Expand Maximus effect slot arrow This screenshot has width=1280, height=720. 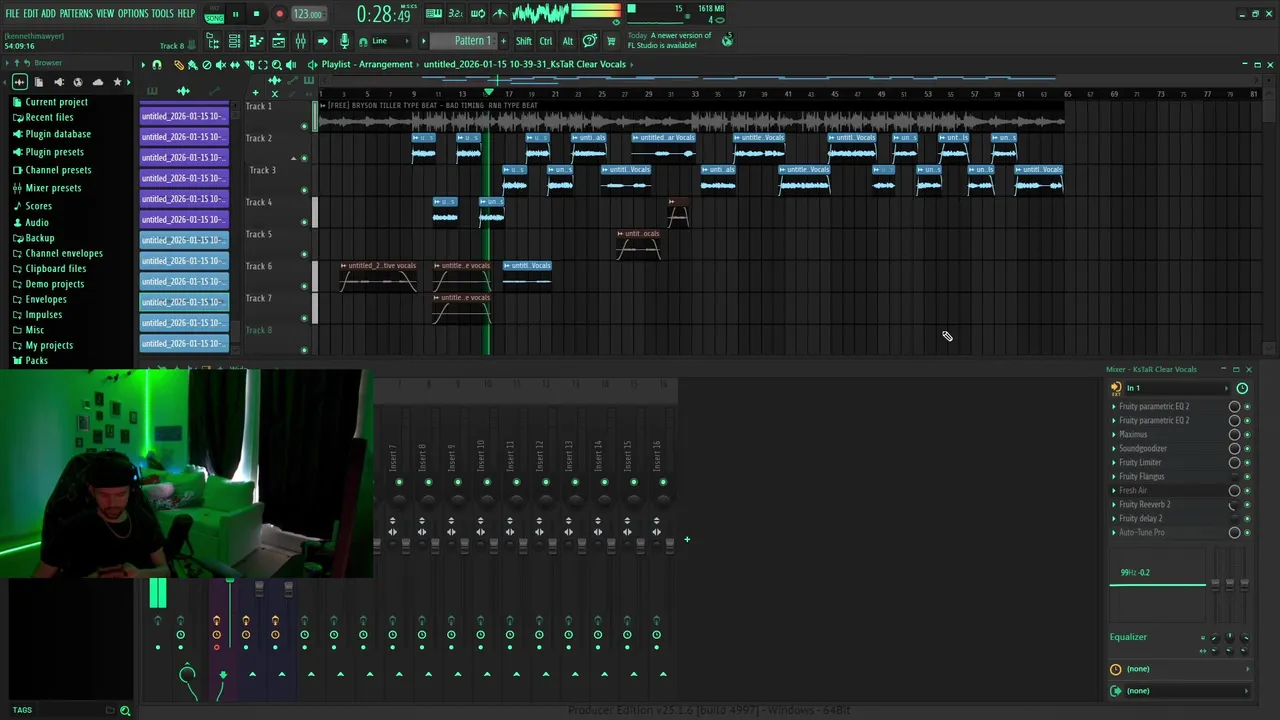pos(1114,434)
